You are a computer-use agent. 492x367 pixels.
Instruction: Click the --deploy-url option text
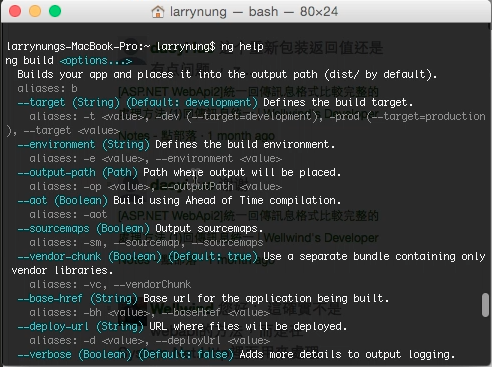pos(53,326)
